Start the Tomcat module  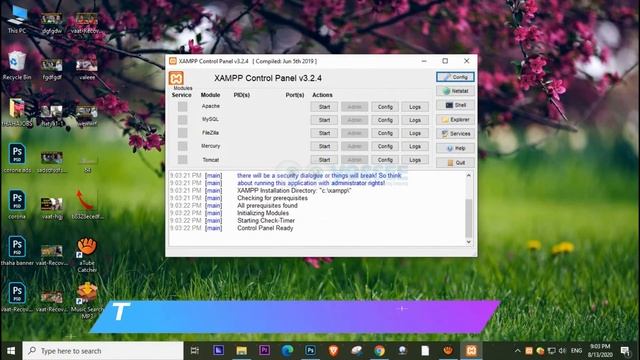(324, 160)
